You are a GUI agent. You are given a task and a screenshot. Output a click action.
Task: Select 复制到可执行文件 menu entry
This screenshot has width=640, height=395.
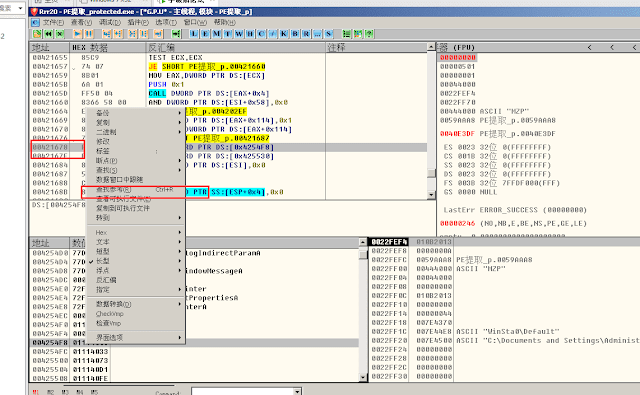[136, 208]
